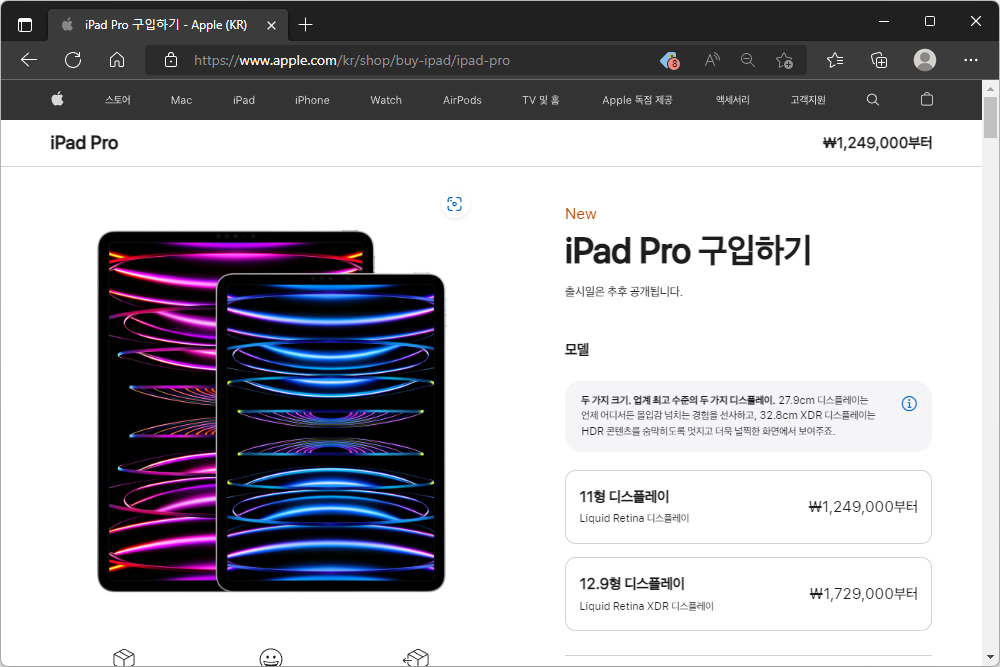Open the shopping coupons icon with badge
The width and height of the screenshot is (1000, 667).
pos(670,61)
